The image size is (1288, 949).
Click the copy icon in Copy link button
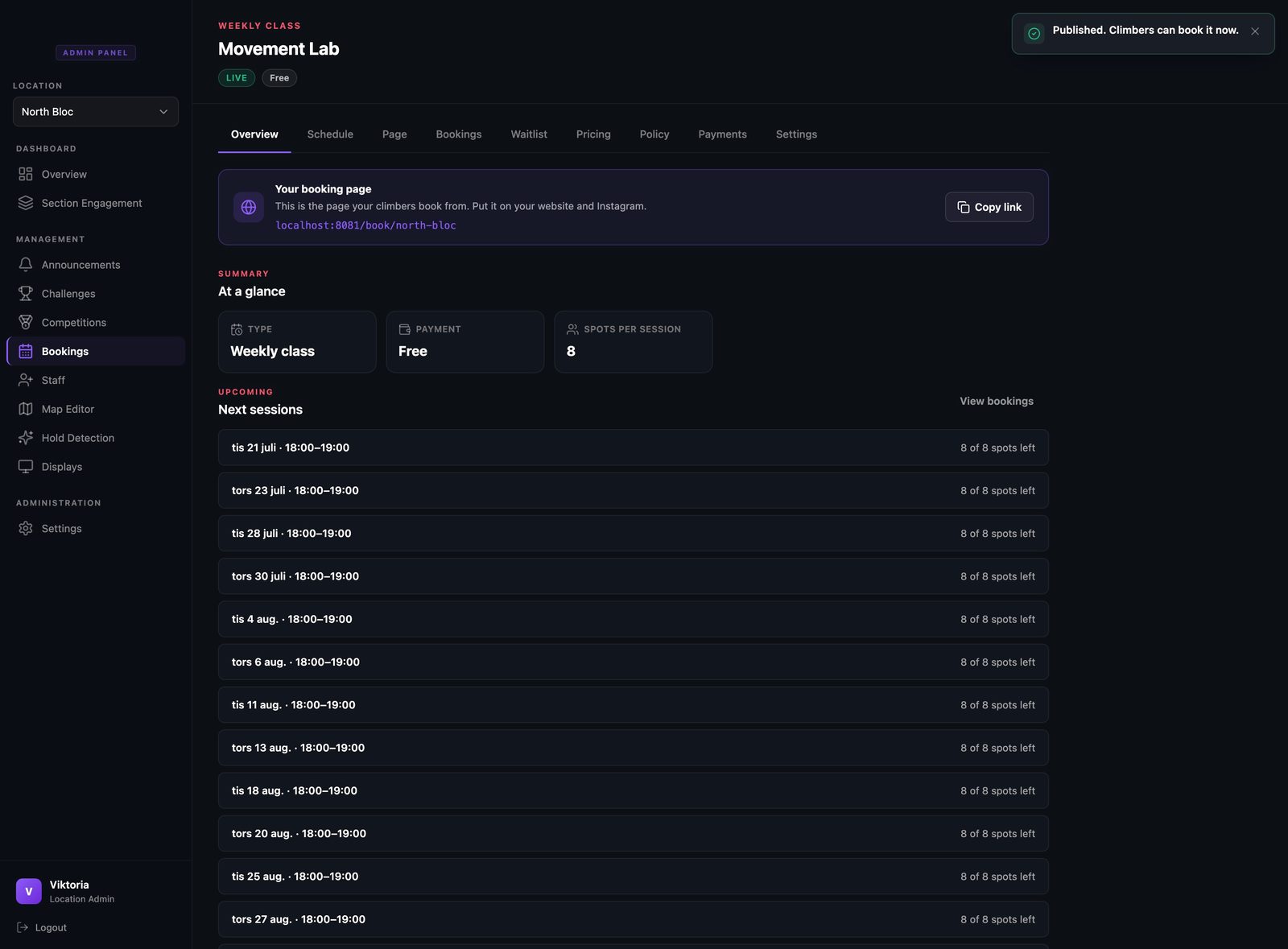point(964,208)
